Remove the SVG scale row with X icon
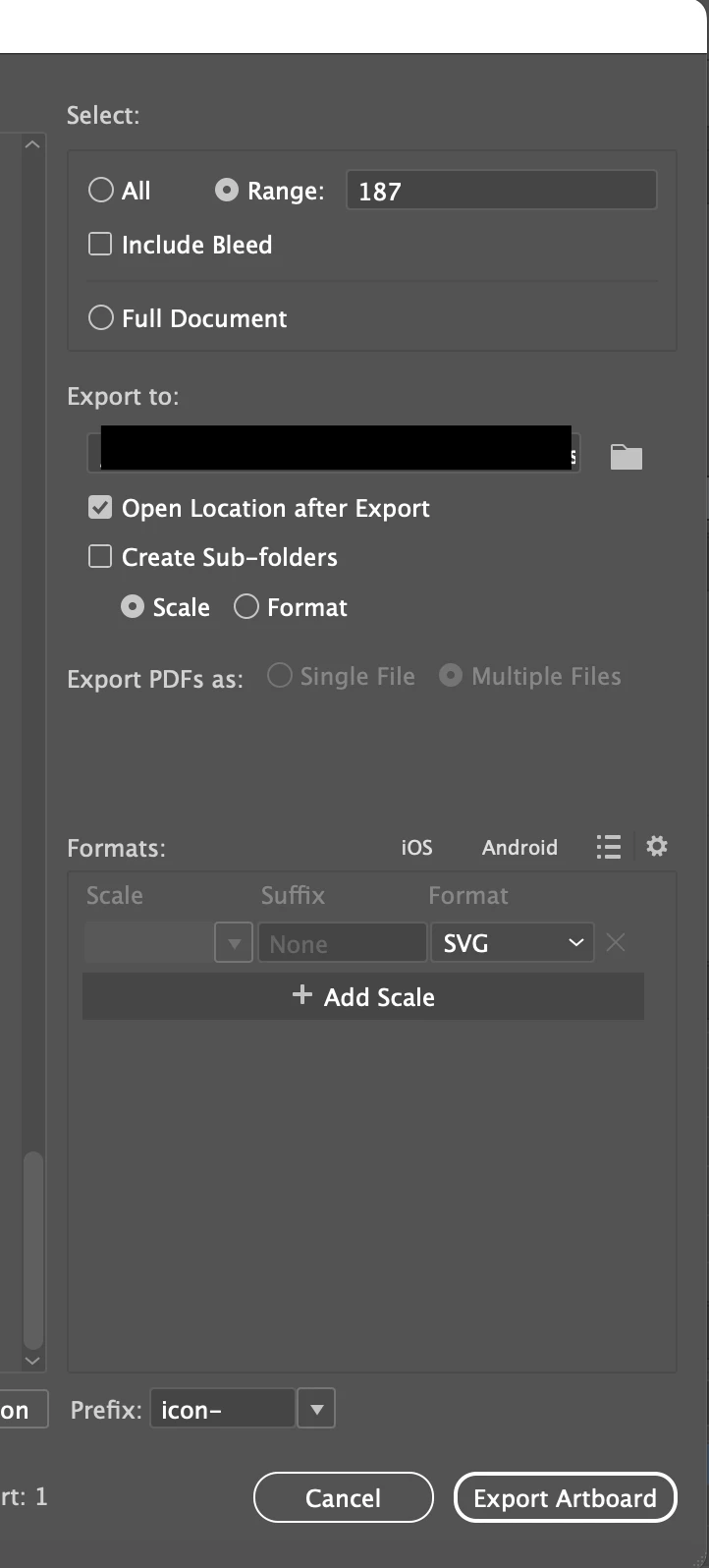This screenshot has height=1568, width=709. [x=616, y=943]
